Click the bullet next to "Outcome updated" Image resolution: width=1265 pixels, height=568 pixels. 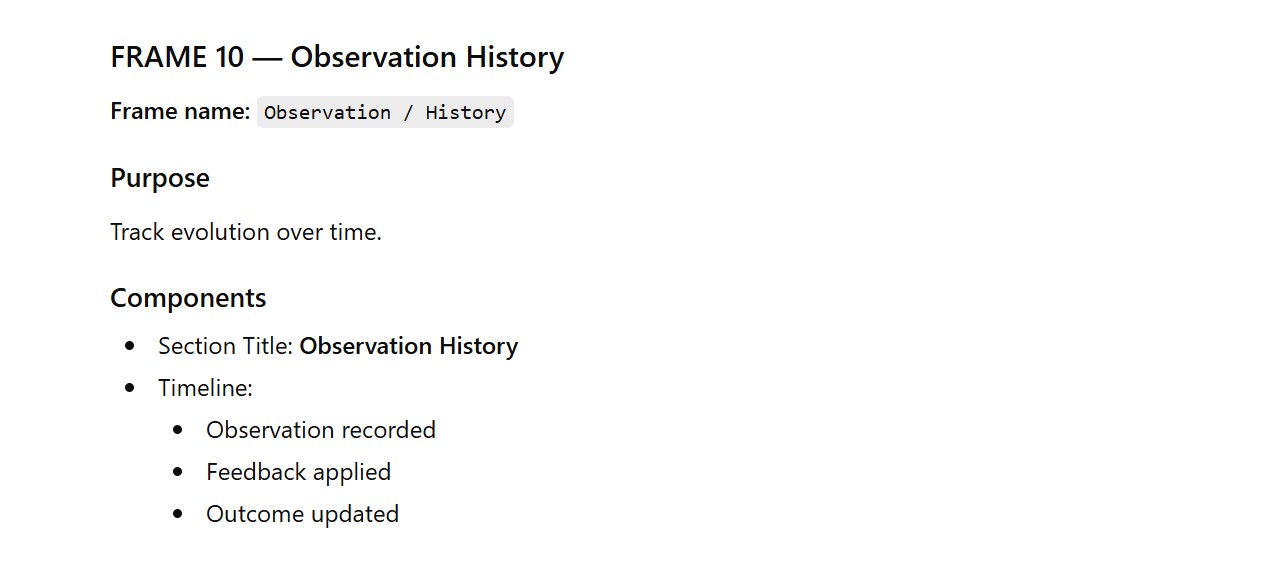[178, 514]
